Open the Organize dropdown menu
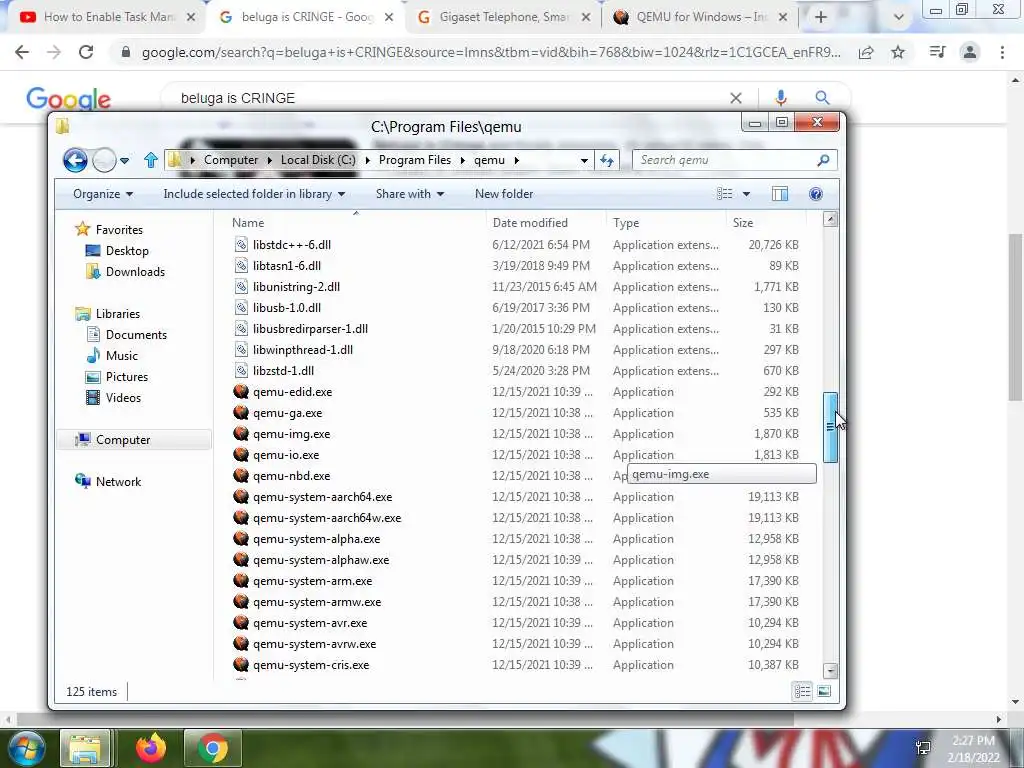 coord(103,194)
